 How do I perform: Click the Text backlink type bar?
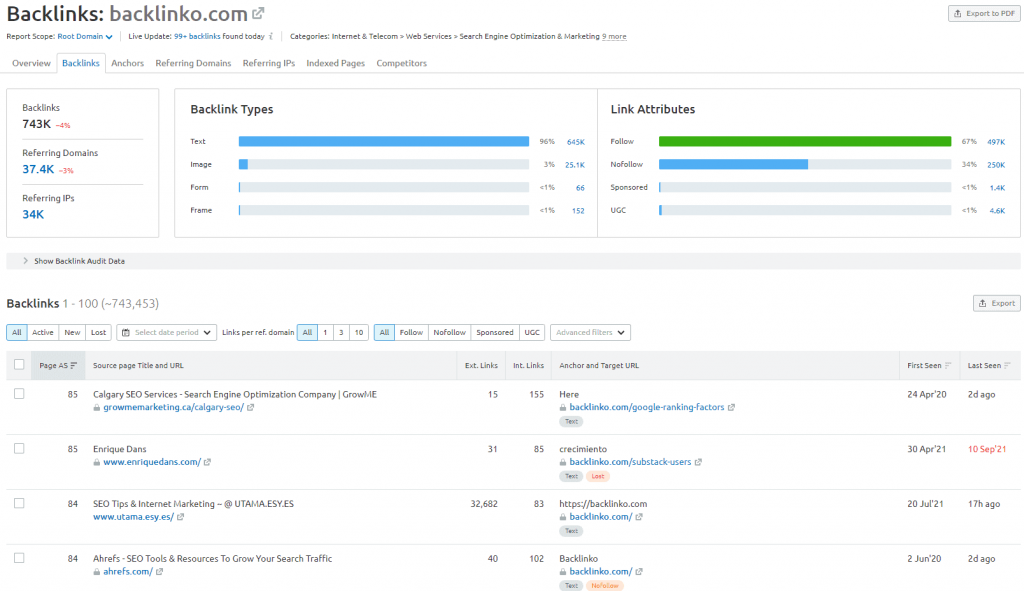384,141
